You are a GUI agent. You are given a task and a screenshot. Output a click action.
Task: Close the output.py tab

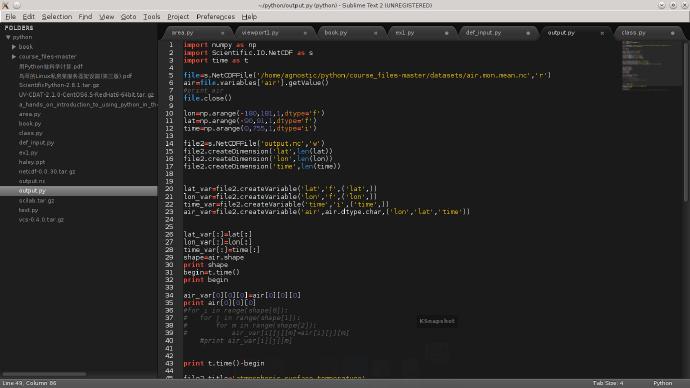point(602,33)
